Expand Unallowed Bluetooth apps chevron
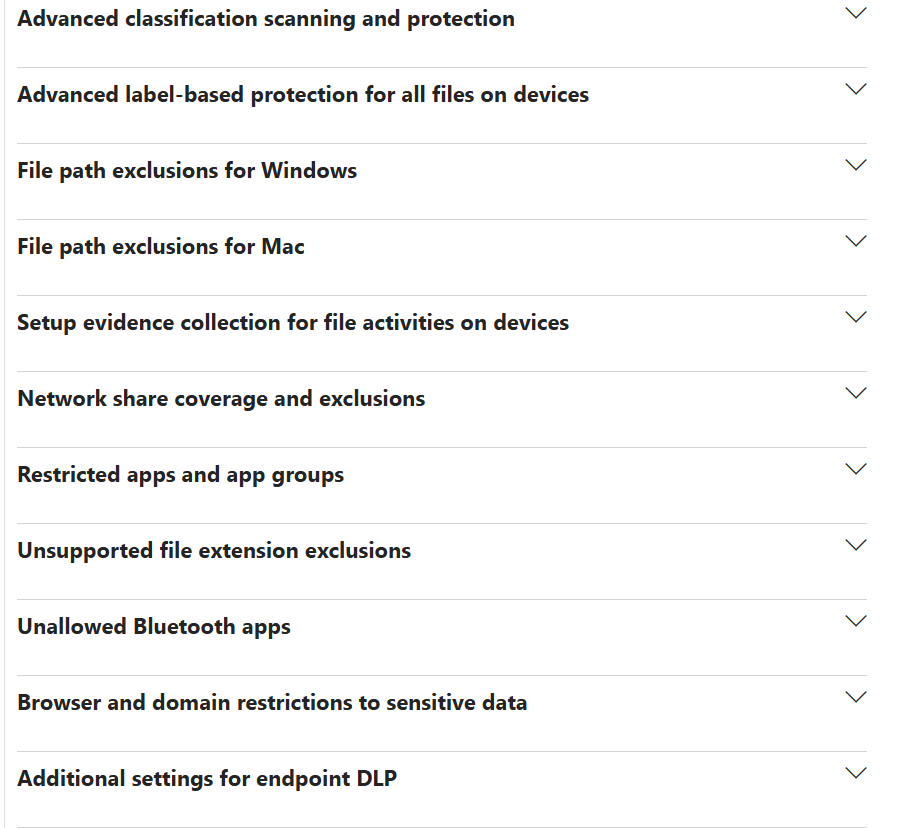Image resolution: width=913 pixels, height=828 pixels. (855, 622)
